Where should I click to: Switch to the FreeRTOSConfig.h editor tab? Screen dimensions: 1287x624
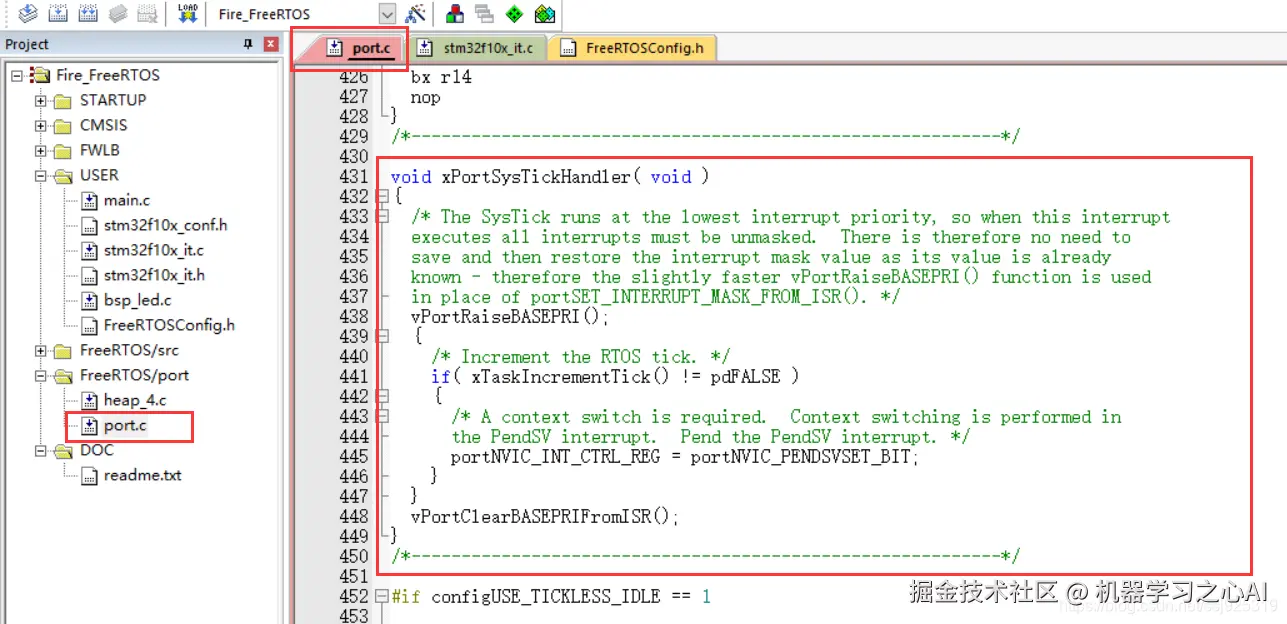click(633, 47)
